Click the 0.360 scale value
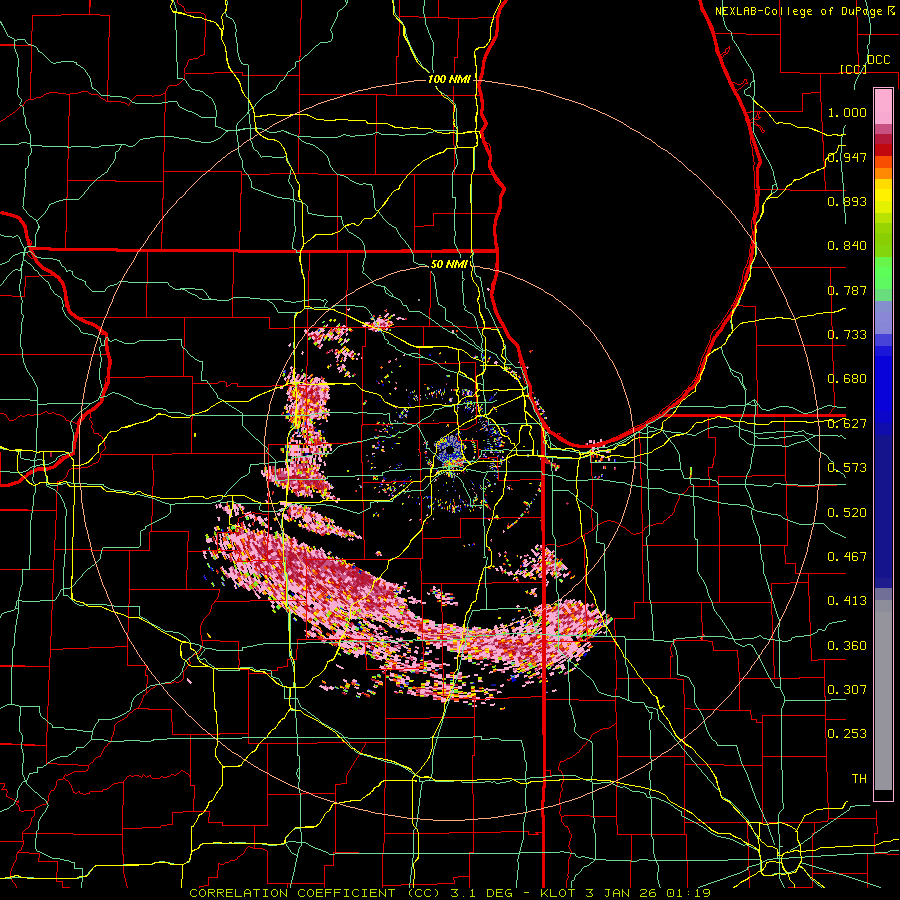 tap(847, 646)
